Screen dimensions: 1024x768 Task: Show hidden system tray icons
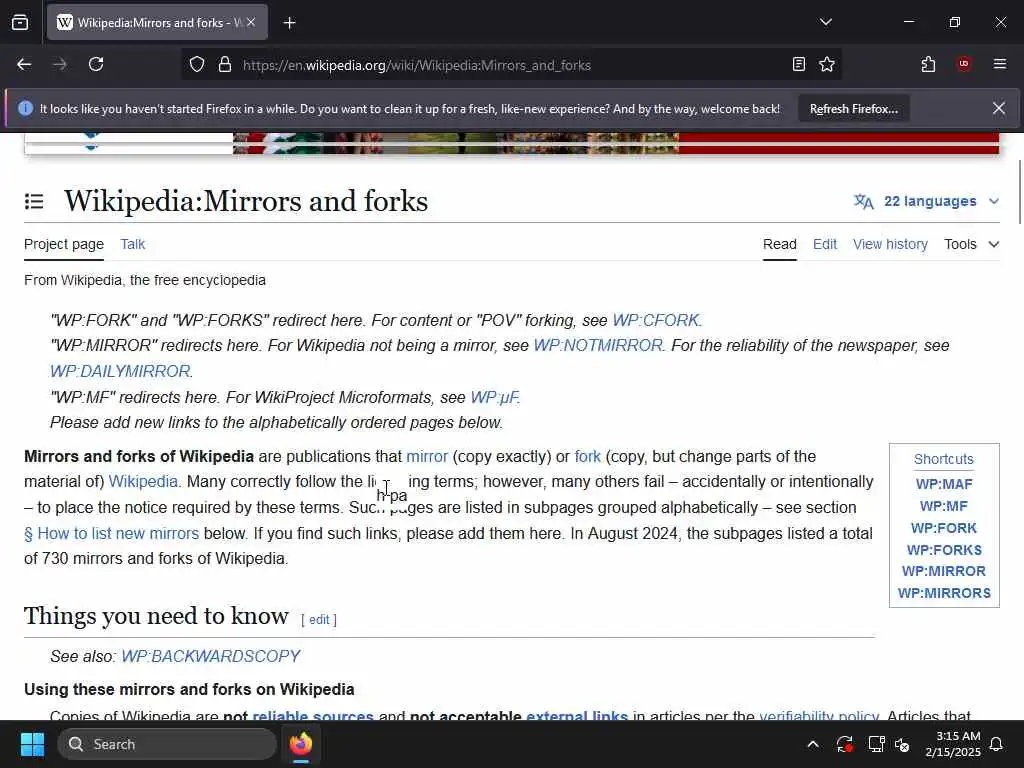[813, 744]
